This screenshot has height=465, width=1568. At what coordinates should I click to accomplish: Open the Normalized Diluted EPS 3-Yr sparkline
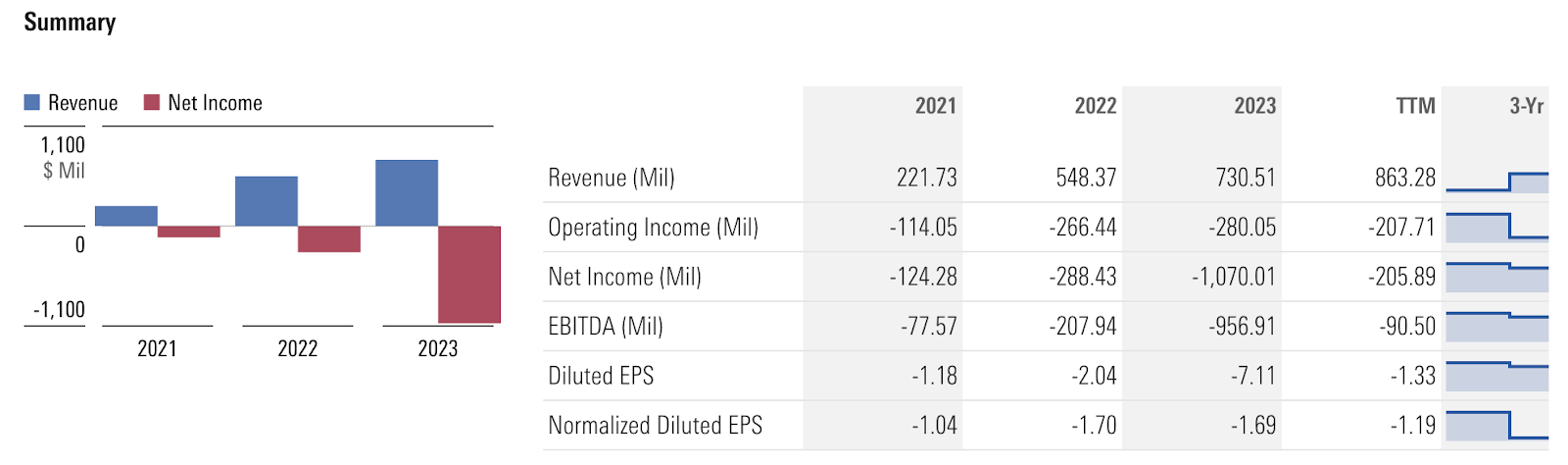click(1496, 425)
